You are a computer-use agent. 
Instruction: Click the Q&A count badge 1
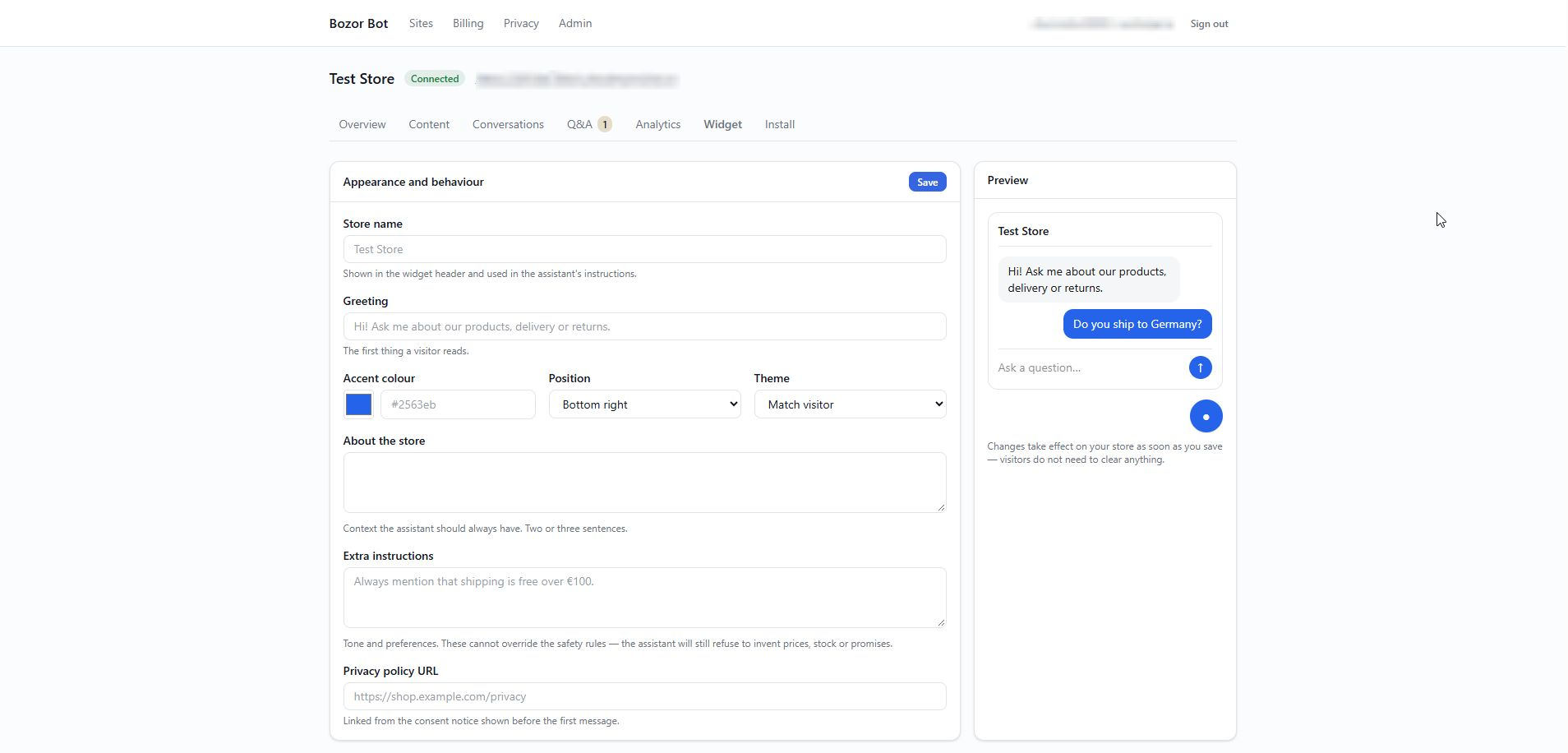click(x=604, y=124)
